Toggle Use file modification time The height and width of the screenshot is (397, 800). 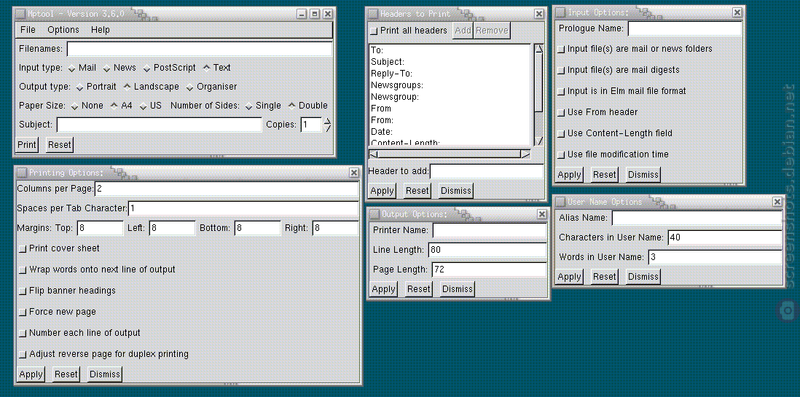[561, 155]
